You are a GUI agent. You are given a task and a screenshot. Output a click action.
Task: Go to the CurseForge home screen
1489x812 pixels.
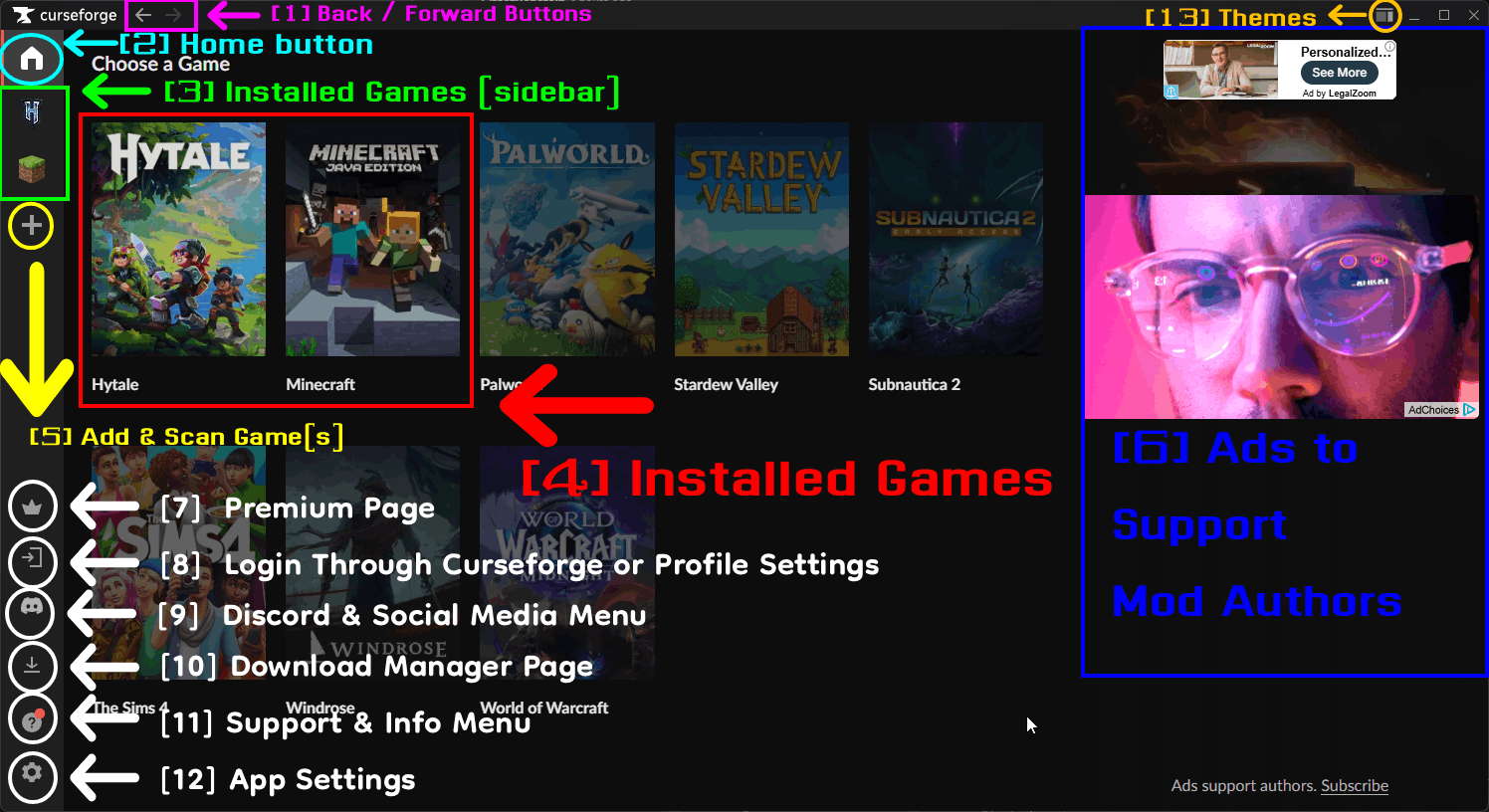[x=32, y=59]
